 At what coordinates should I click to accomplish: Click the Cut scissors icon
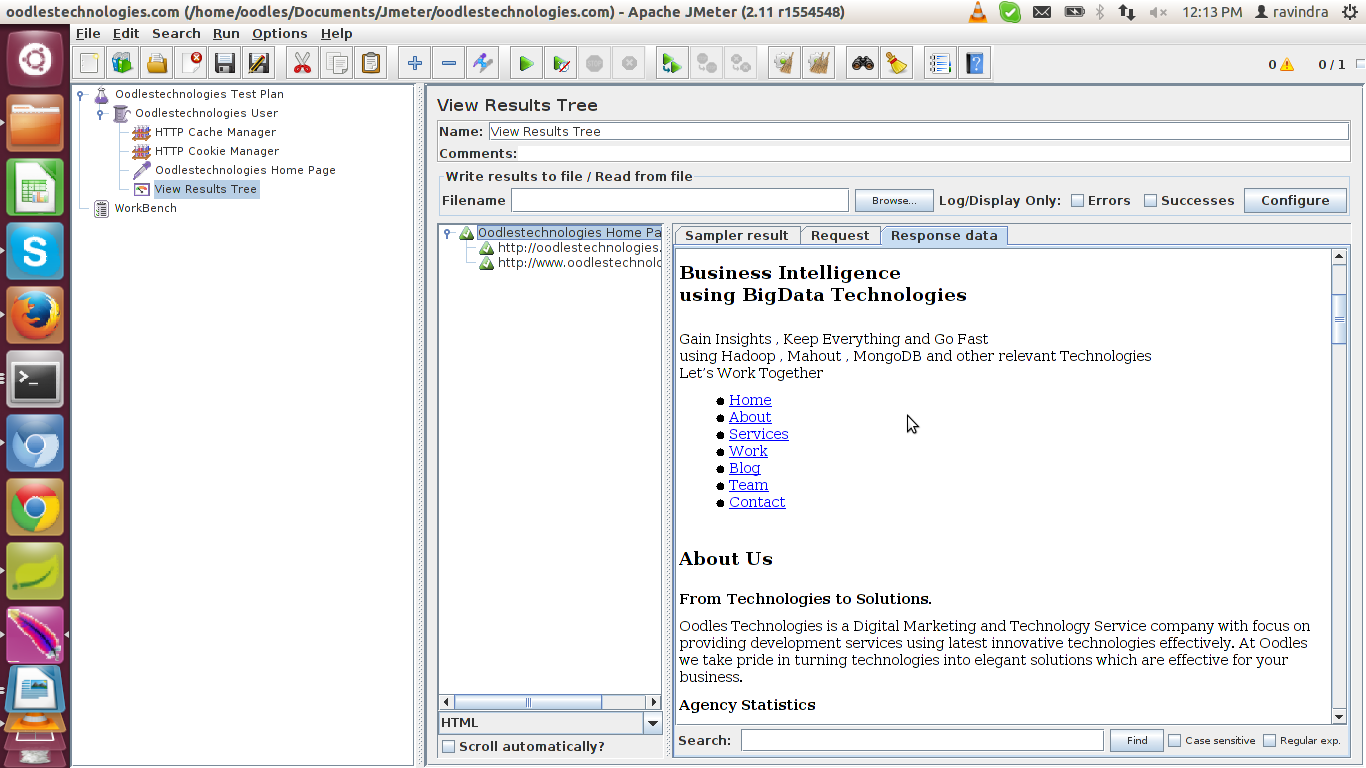302,64
